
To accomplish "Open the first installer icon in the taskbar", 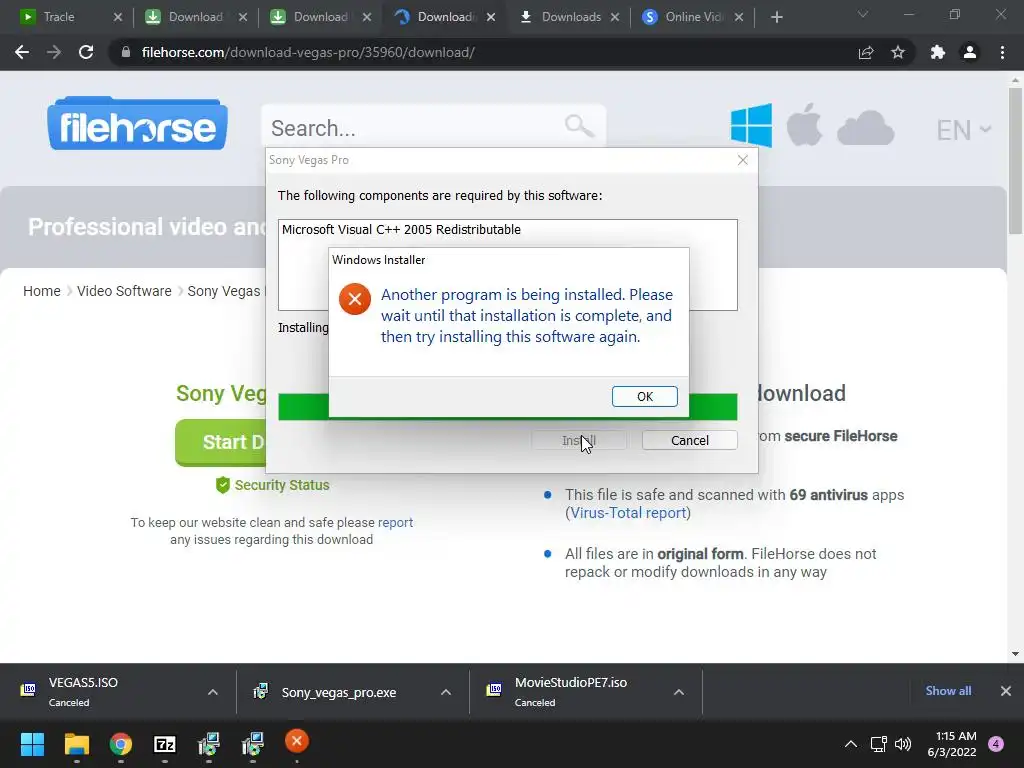I will pyautogui.click(x=209, y=744).
